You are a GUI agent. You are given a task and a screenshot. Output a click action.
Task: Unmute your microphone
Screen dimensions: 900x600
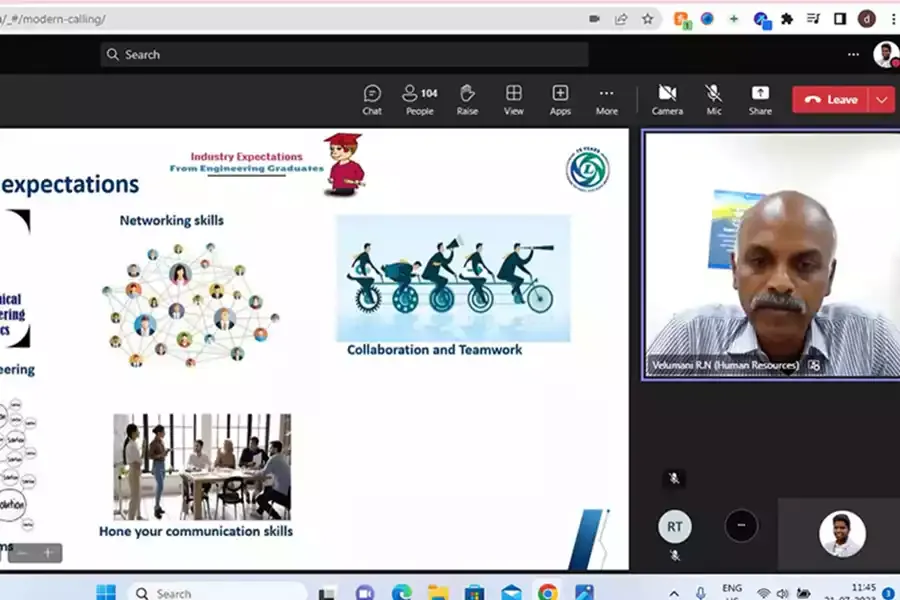[x=713, y=98]
